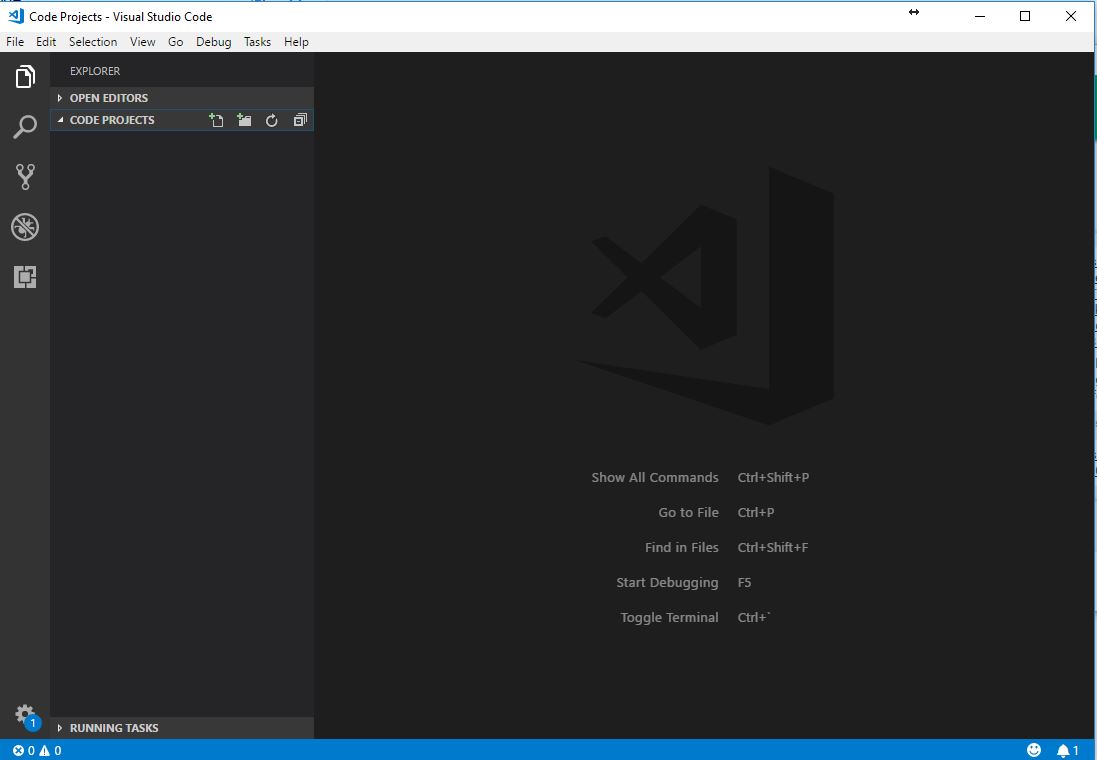Open the Go menu

(176, 41)
